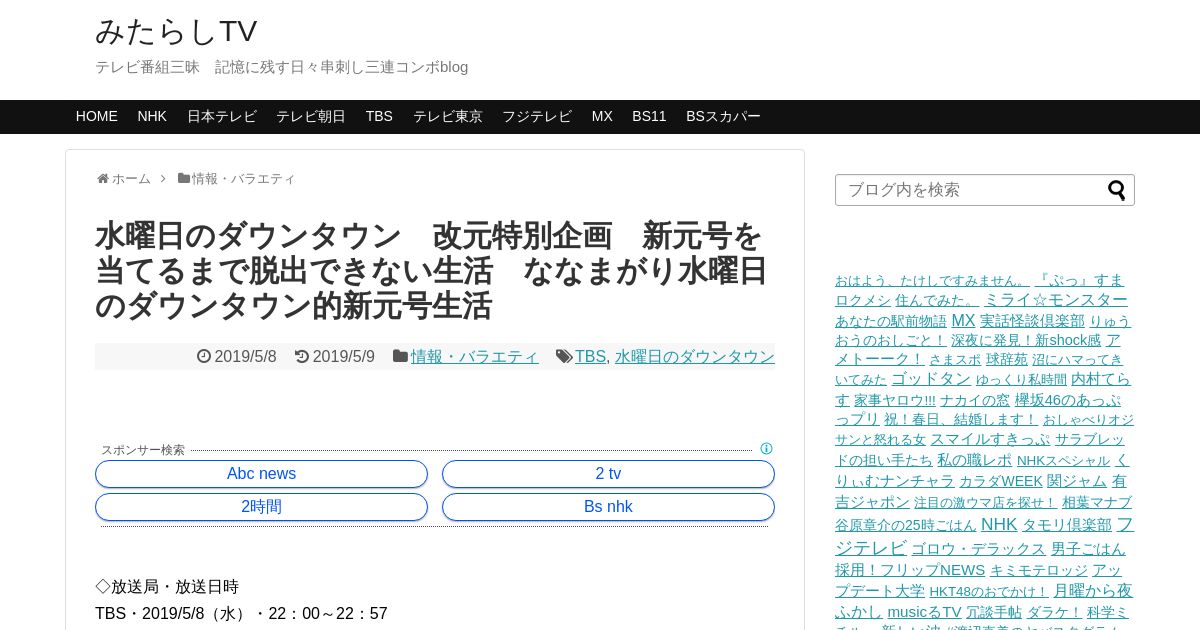Image resolution: width=1200 pixels, height=630 pixels.
Task: Click the clock icon next to 2019/5/8
Action: pyautogui.click(x=204, y=356)
